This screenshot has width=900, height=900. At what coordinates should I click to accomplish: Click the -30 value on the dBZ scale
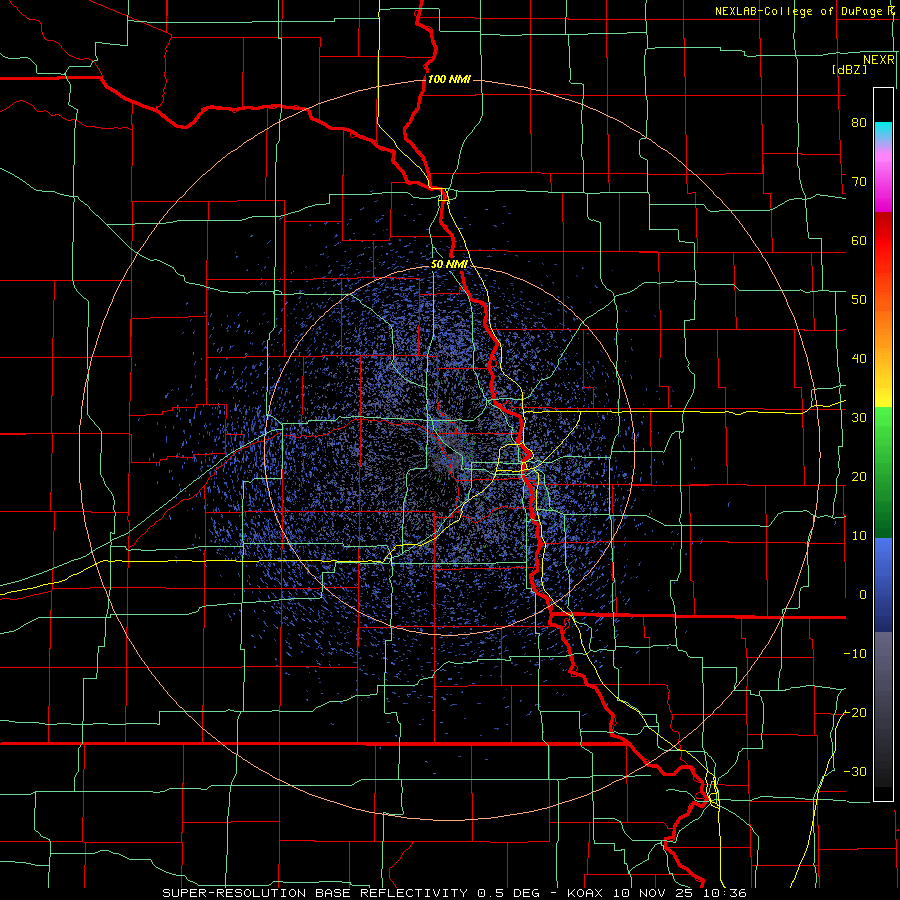[855, 772]
